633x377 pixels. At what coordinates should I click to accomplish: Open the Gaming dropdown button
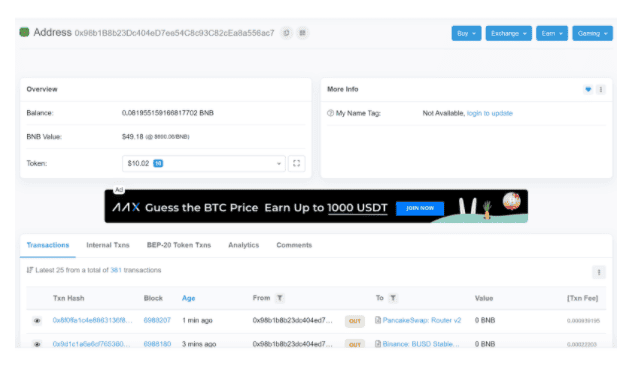click(592, 34)
